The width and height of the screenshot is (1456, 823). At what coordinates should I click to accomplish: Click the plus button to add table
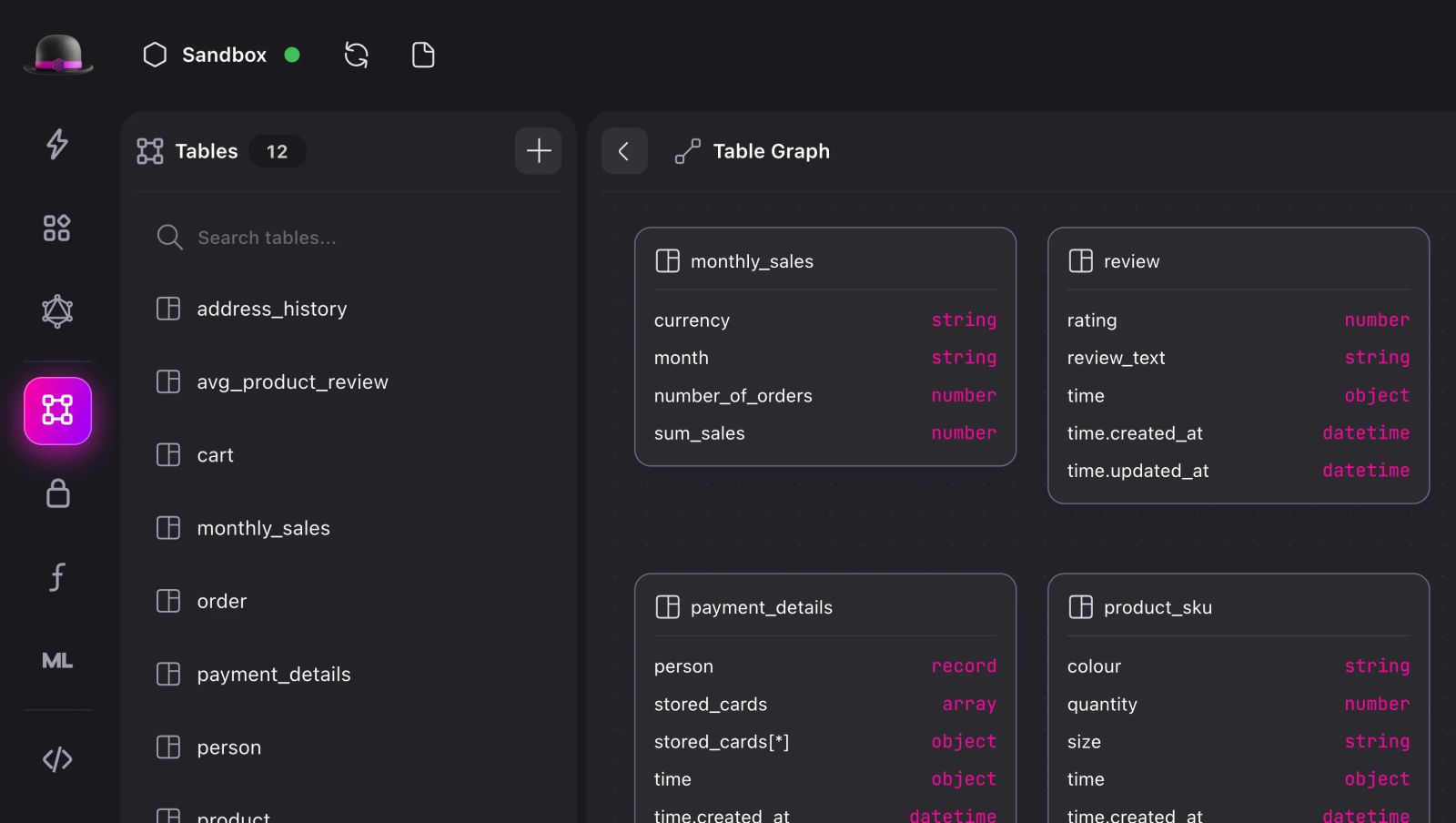[538, 151]
